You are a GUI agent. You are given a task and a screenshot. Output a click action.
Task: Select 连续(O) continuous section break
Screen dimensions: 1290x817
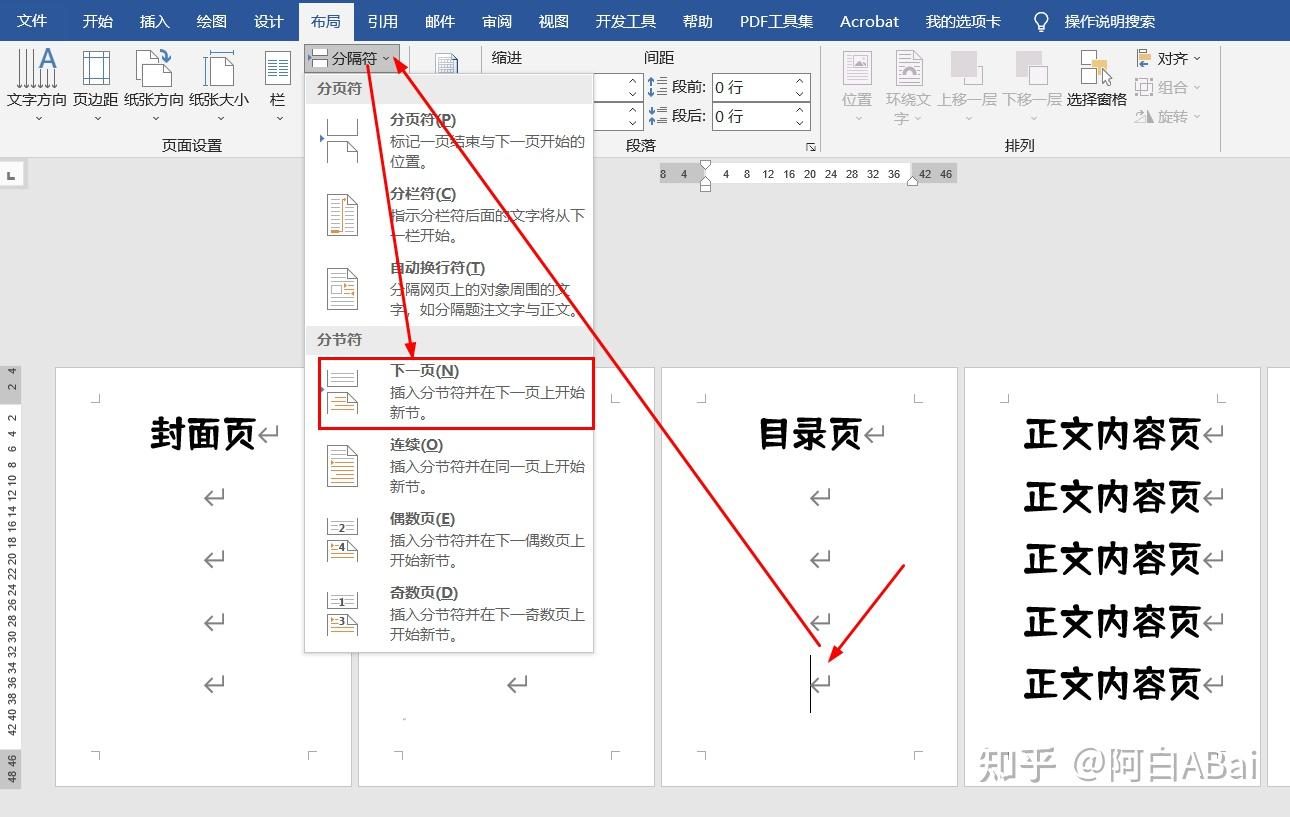tap(450, 466)
